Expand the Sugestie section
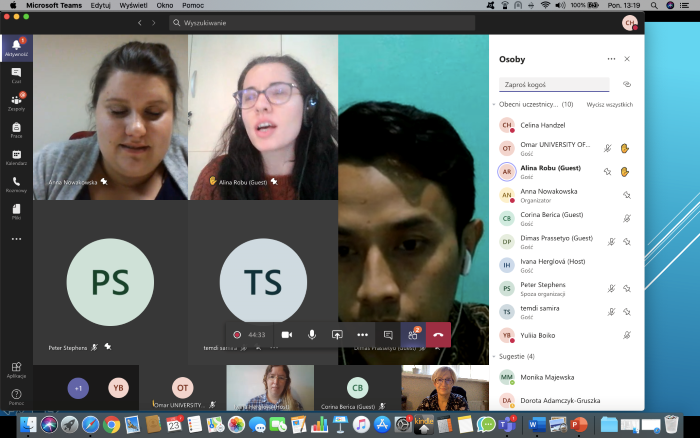 click(494, 356)
